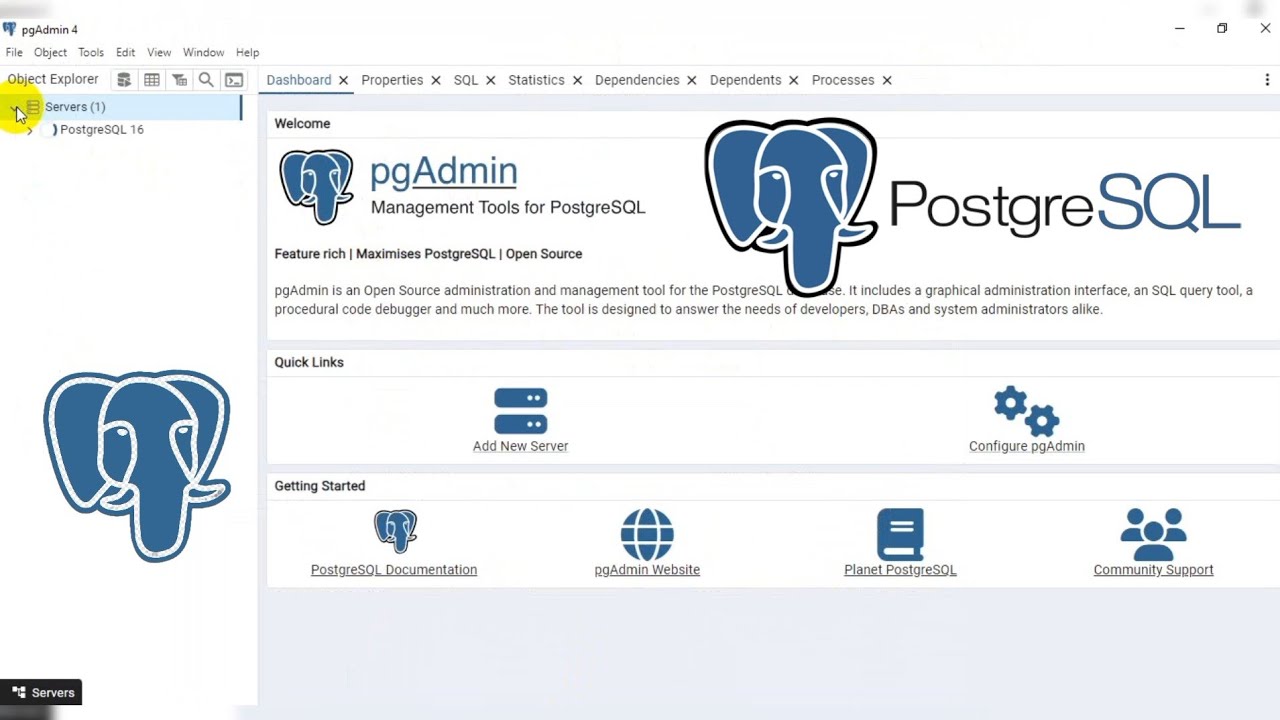The image size is (1280, 720).
Task: Switch to the Dependents tab
Action: 745,80
